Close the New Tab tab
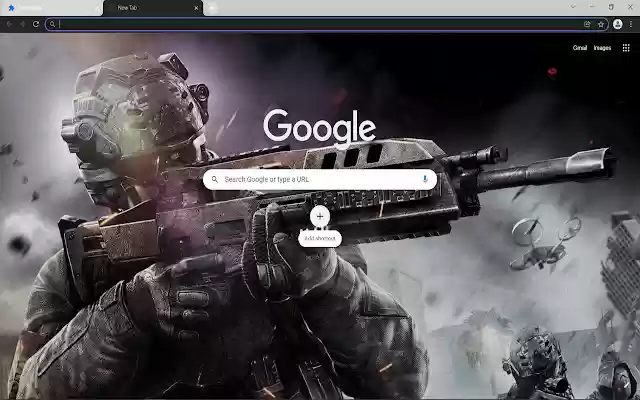Image resolution: width=640 pixels, height=400 pixels. pyautogui.click(x=196, y=8)
